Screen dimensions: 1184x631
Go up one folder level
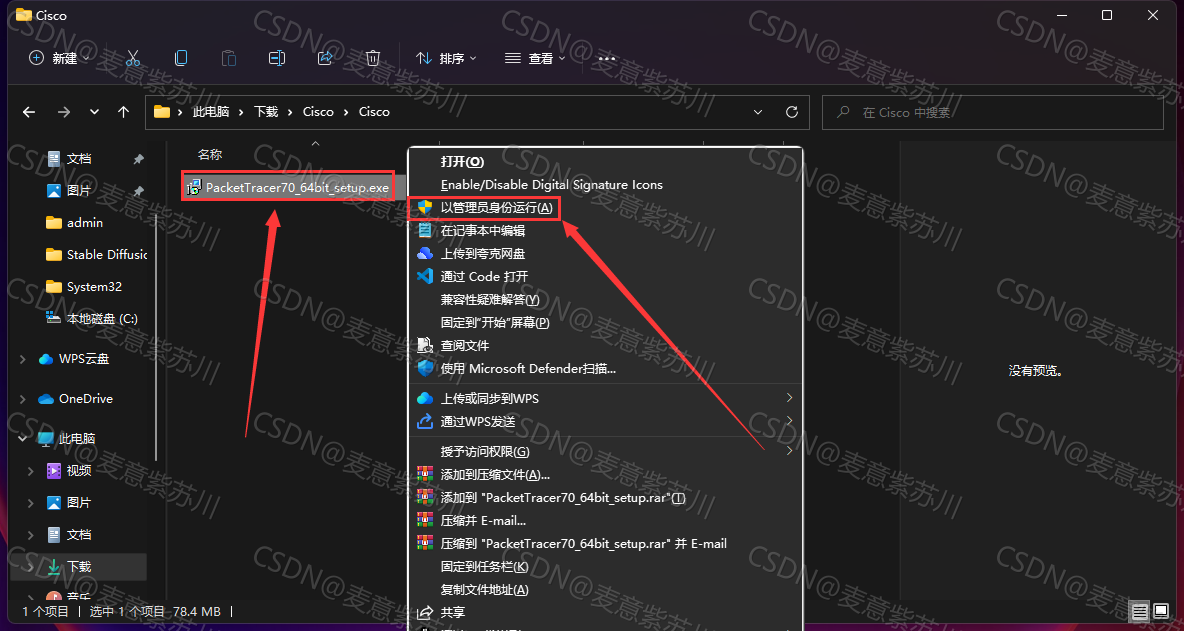124,112
